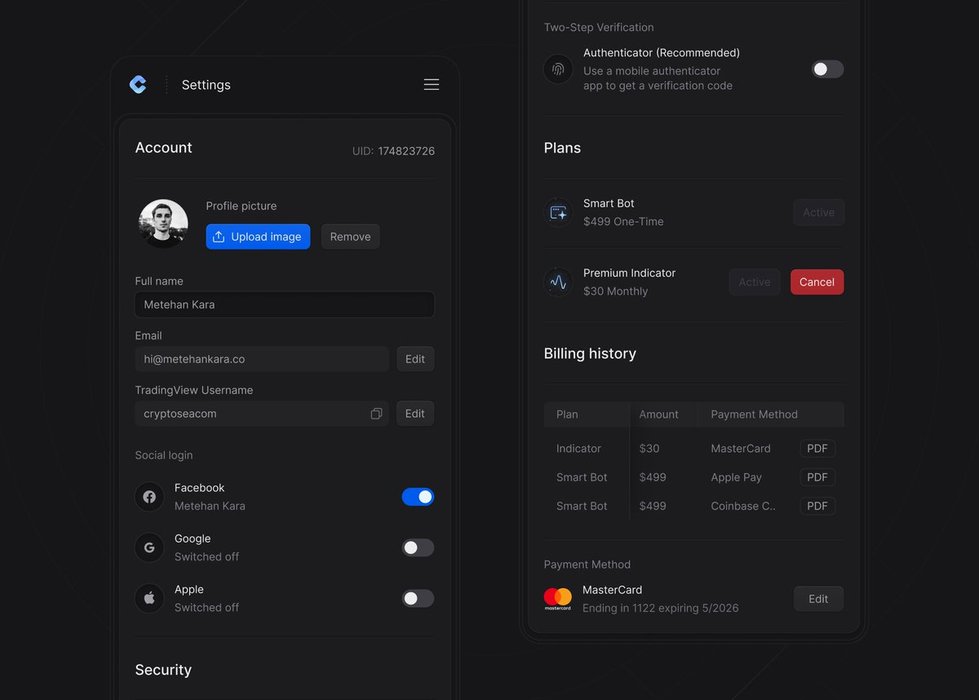Screen dimensions: 979x700
Task: Remove the profile picture
Action: click(350, 237)
